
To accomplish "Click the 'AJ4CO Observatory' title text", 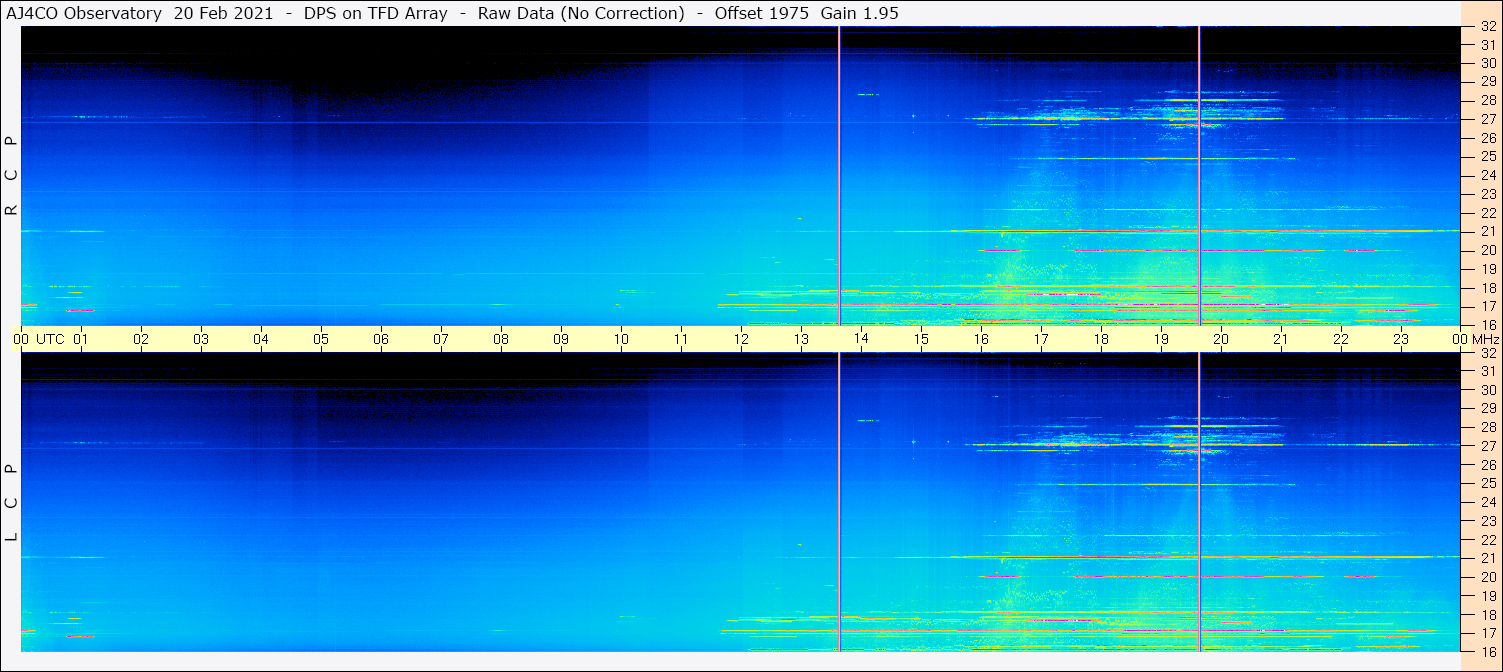I will tap(84, 14).
